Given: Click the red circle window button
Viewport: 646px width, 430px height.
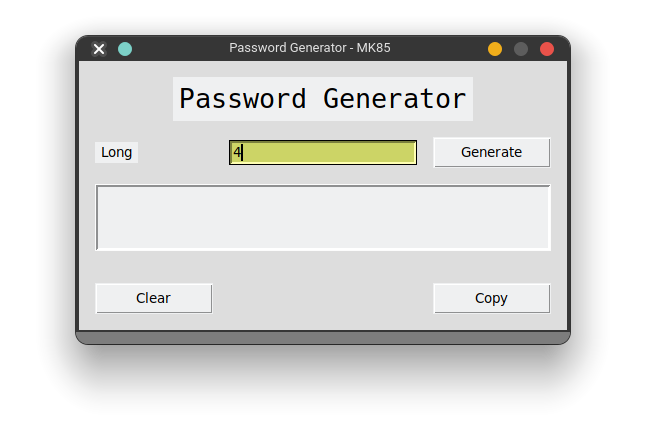Looking at the screenshot, I should click(547, 49).
